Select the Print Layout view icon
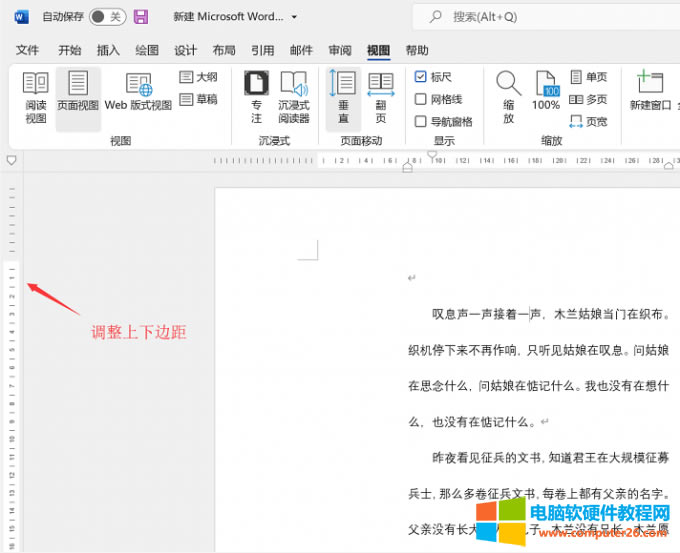The width and height of the screenshot is (680, 553). coord(78,98)
